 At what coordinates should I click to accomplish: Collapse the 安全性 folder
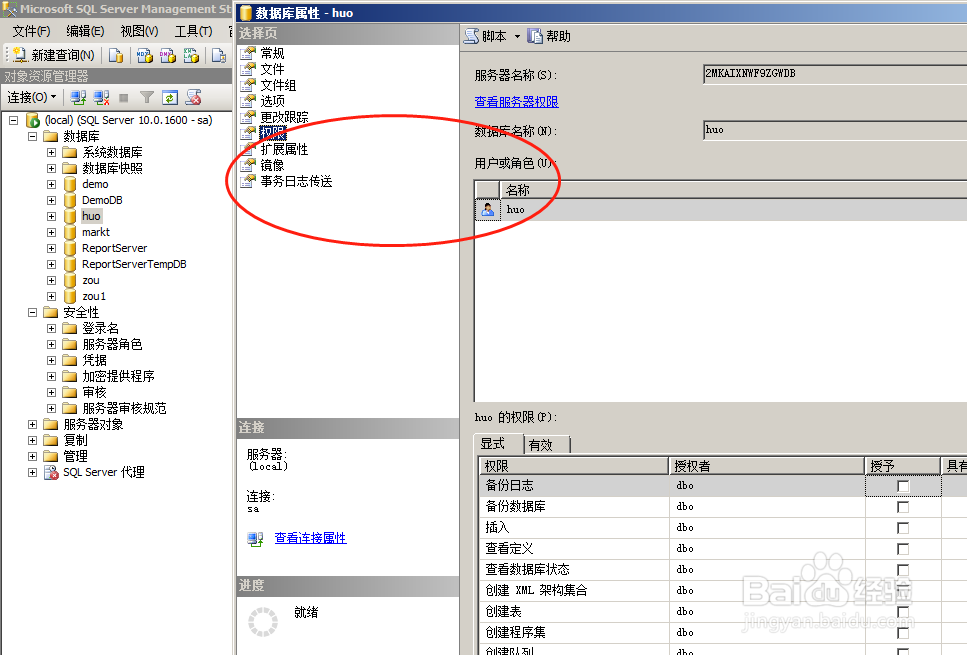[x=32, y=313]
